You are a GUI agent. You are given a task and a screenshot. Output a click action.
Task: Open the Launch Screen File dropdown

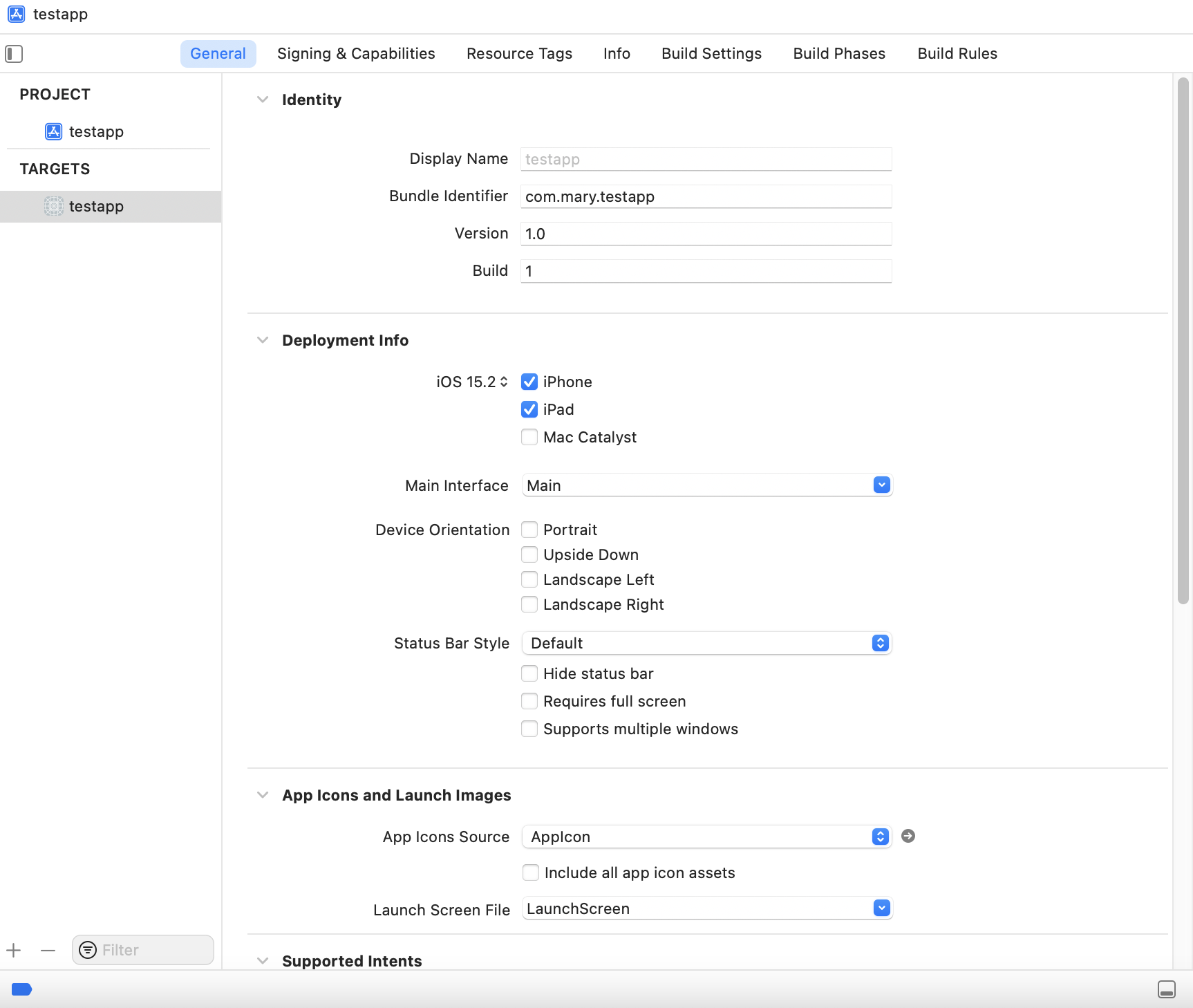[x=706, y=908]
